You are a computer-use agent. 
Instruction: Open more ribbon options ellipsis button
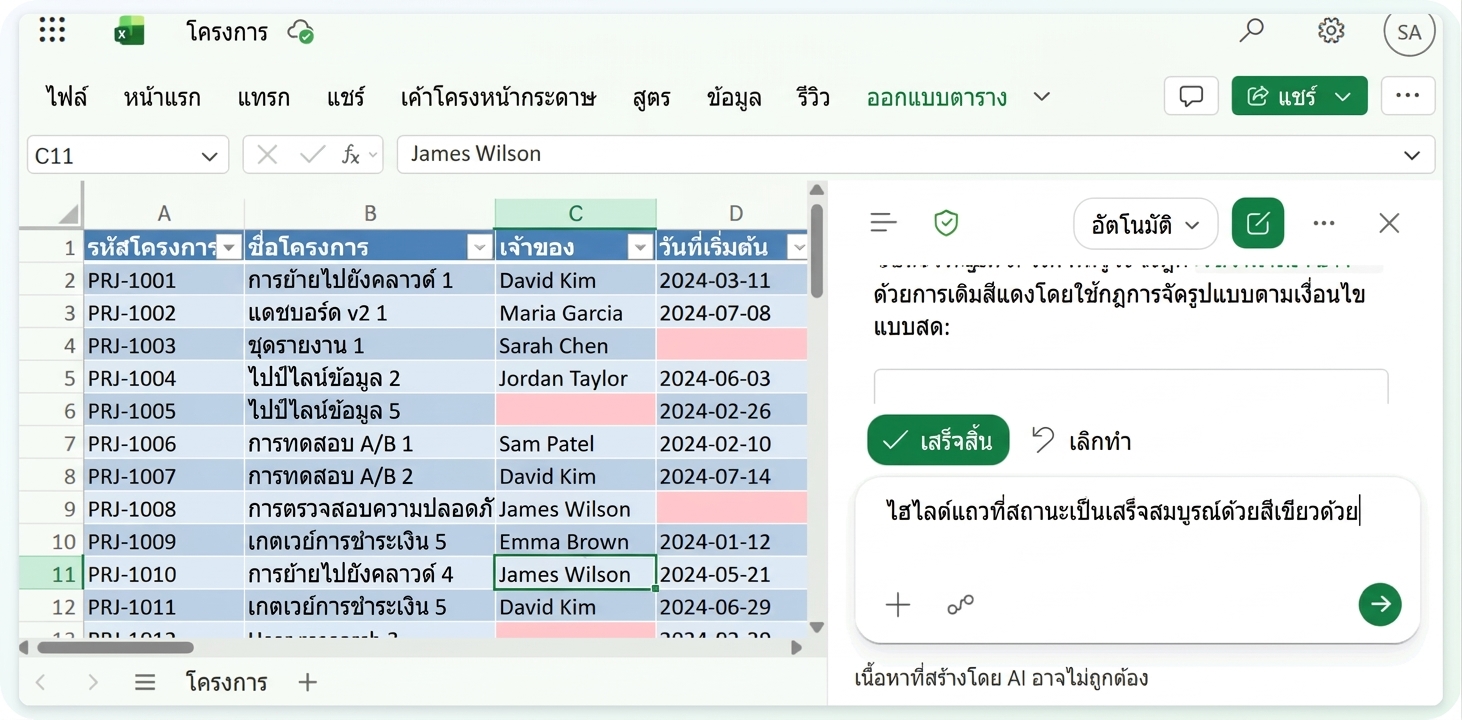[1408, 96]
